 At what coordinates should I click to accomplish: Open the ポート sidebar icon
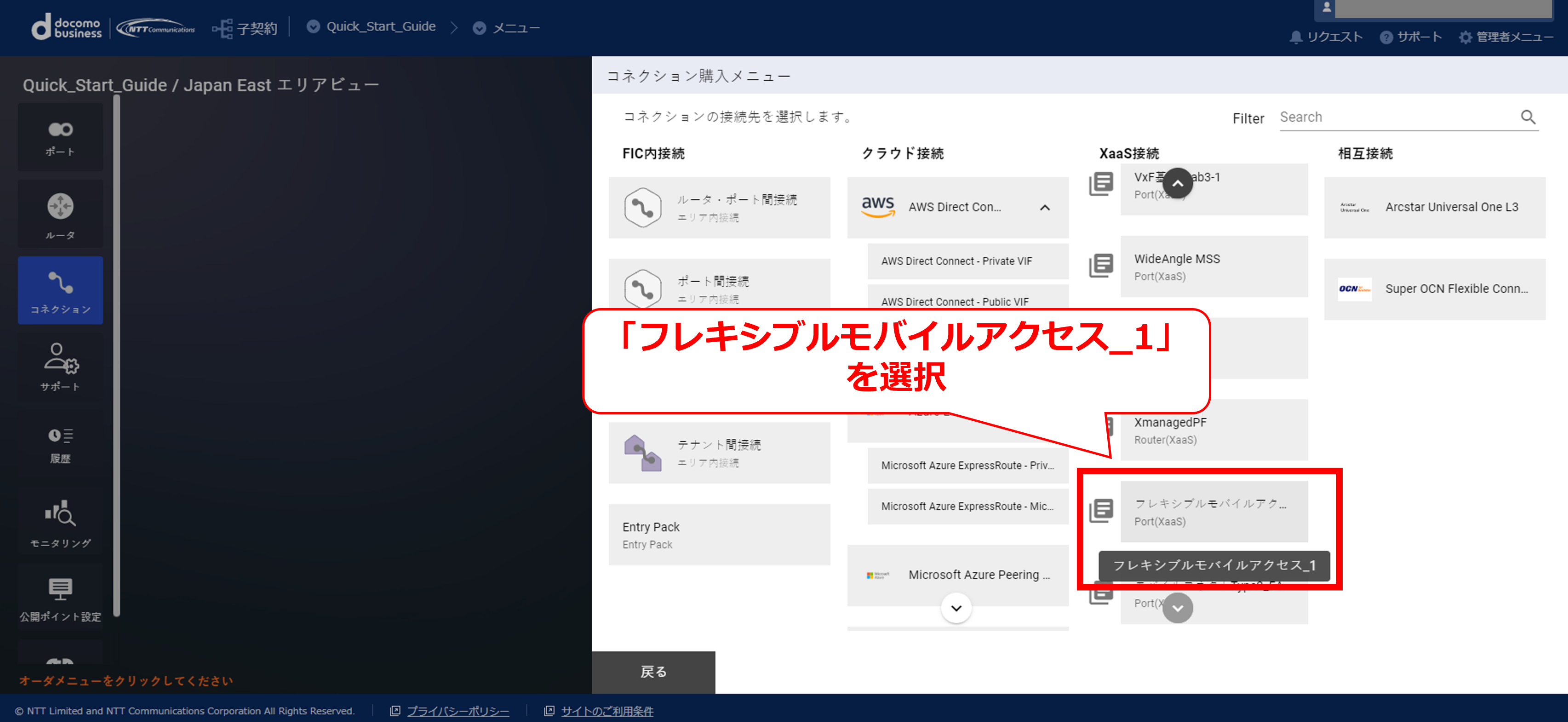tap(60, 137)
